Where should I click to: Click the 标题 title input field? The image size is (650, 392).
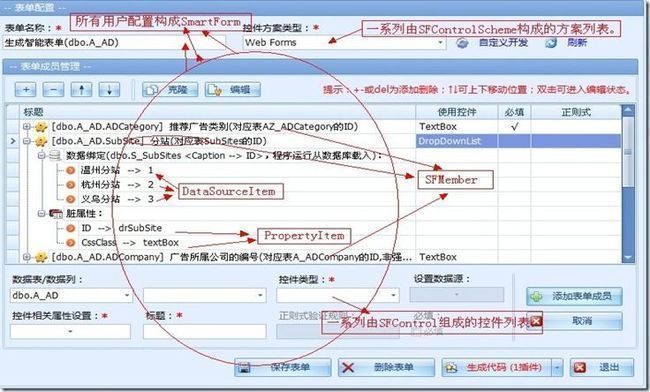tap(204, 332)
